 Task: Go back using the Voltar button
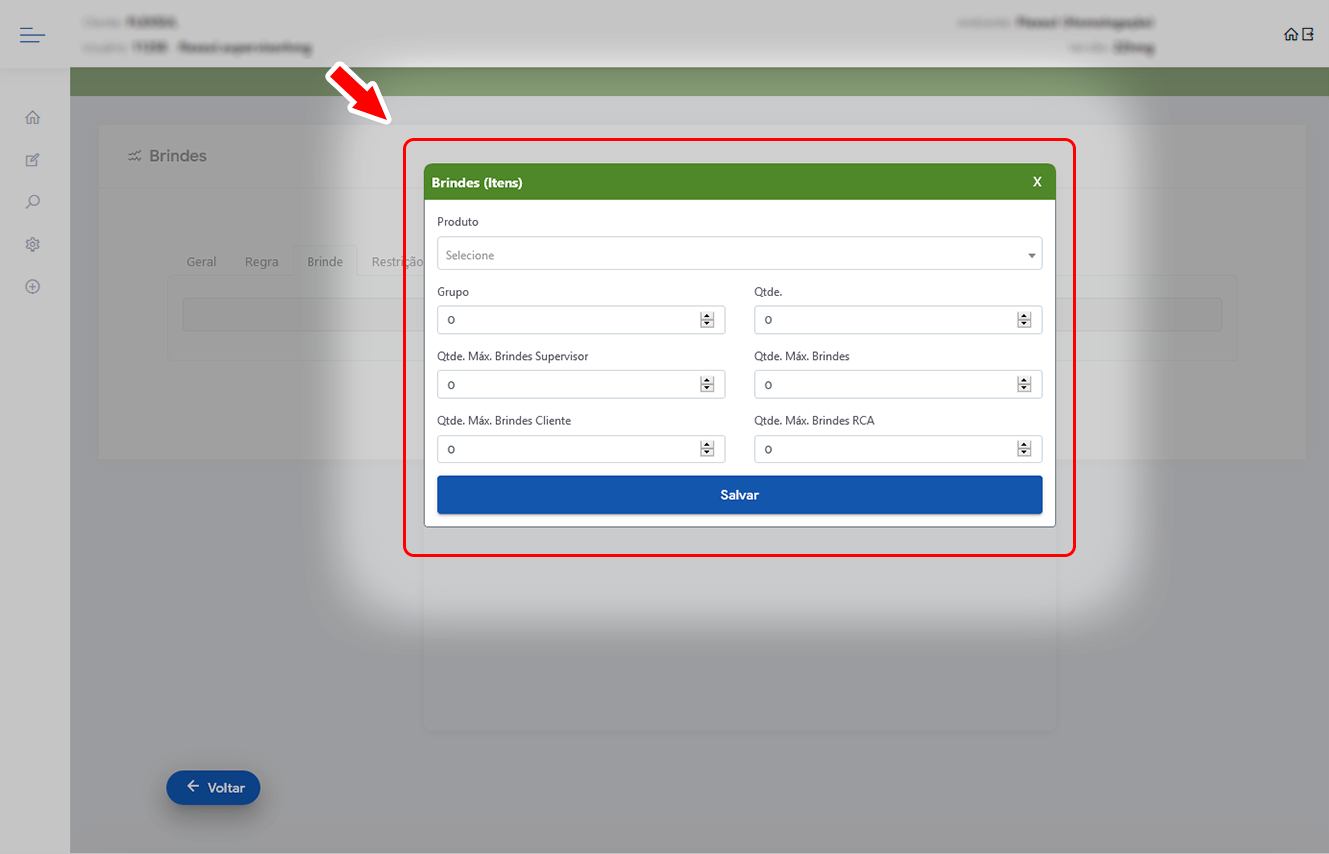tap(213, 788)
